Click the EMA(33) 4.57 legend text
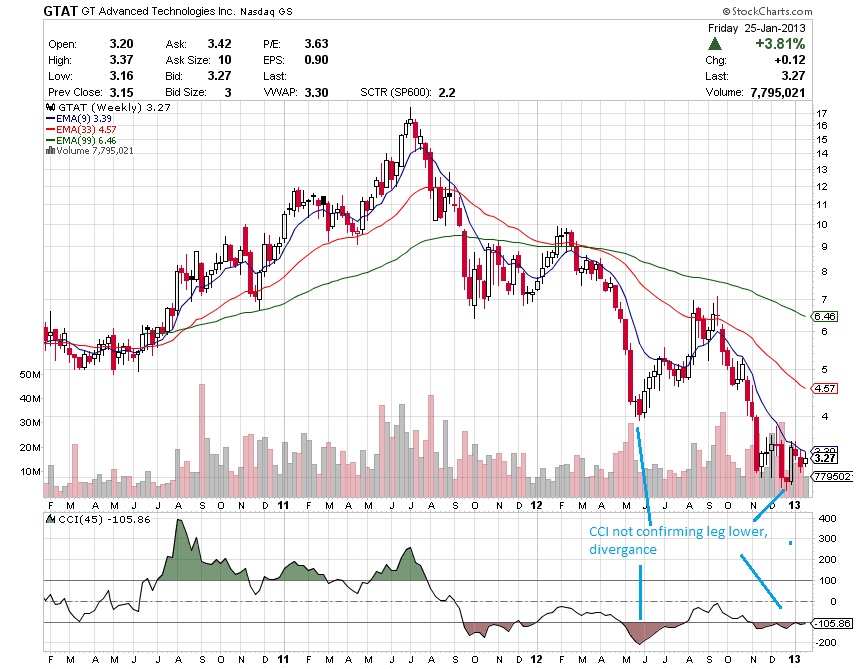Image resolution: width=860 pixels, height=669 pixels. click(86, 129)
